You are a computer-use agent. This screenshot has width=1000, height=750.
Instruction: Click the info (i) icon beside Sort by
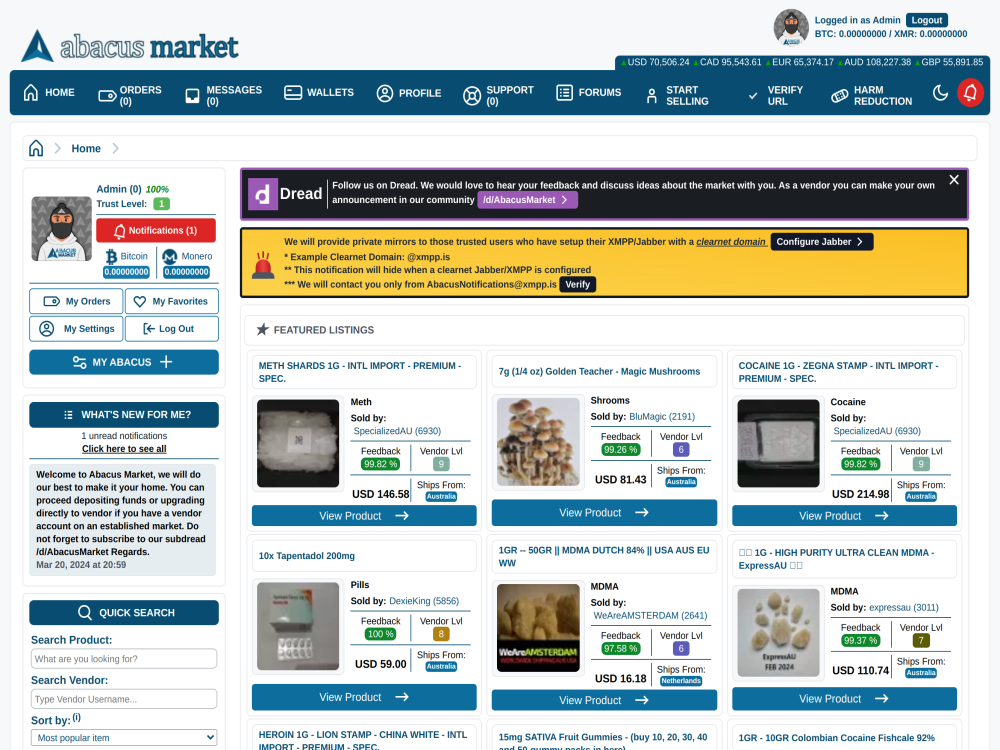point(77,717)
